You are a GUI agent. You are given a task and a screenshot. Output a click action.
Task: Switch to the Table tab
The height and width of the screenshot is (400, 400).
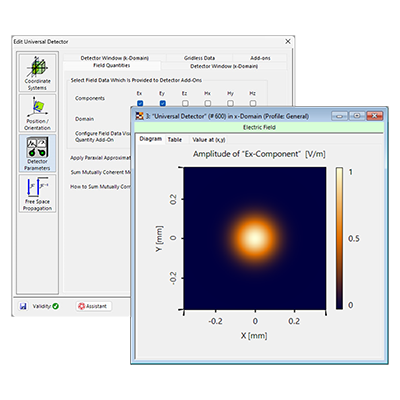pos(175,140)
